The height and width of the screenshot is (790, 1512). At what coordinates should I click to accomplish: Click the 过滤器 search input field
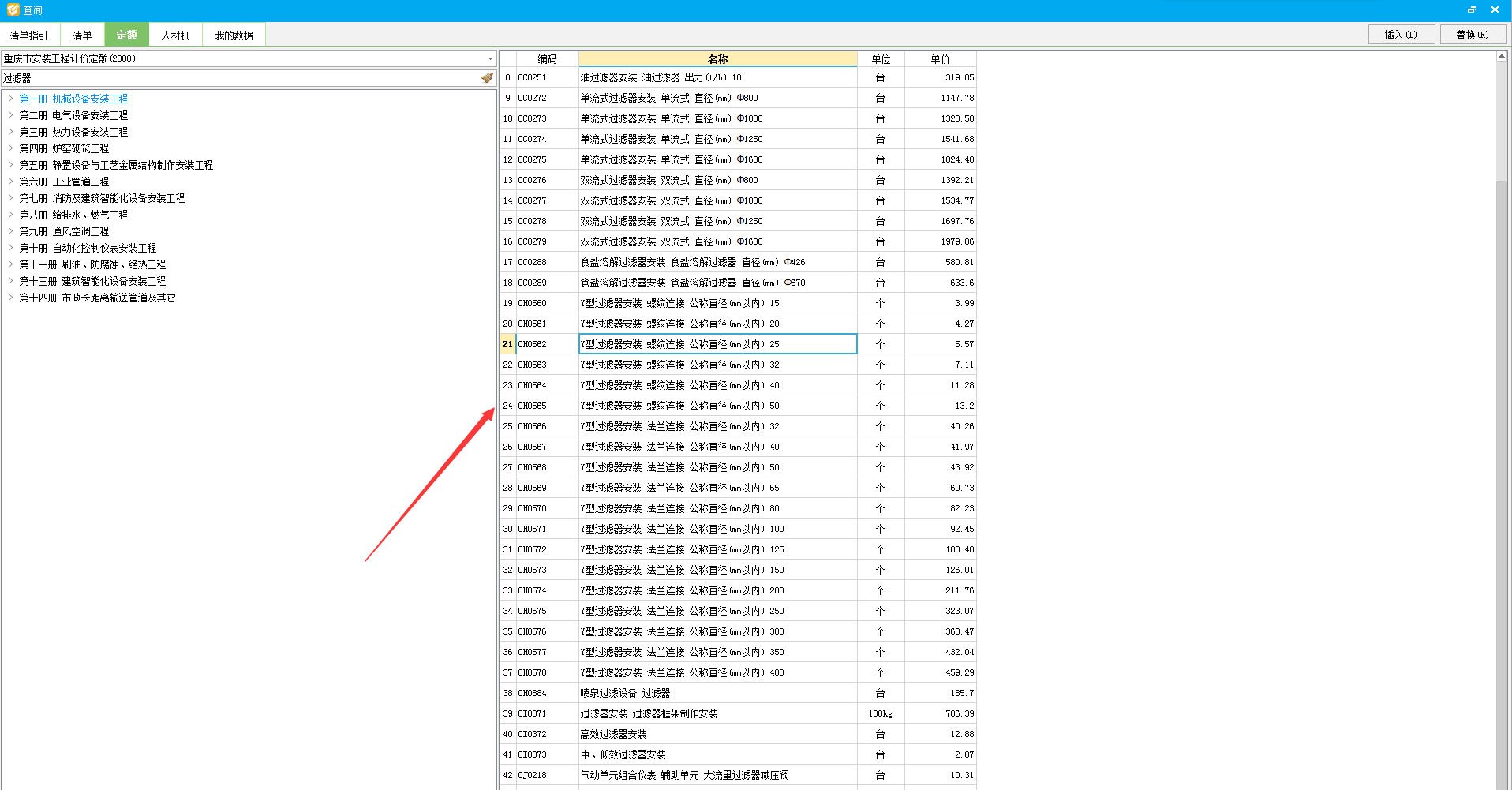(241, 78)
